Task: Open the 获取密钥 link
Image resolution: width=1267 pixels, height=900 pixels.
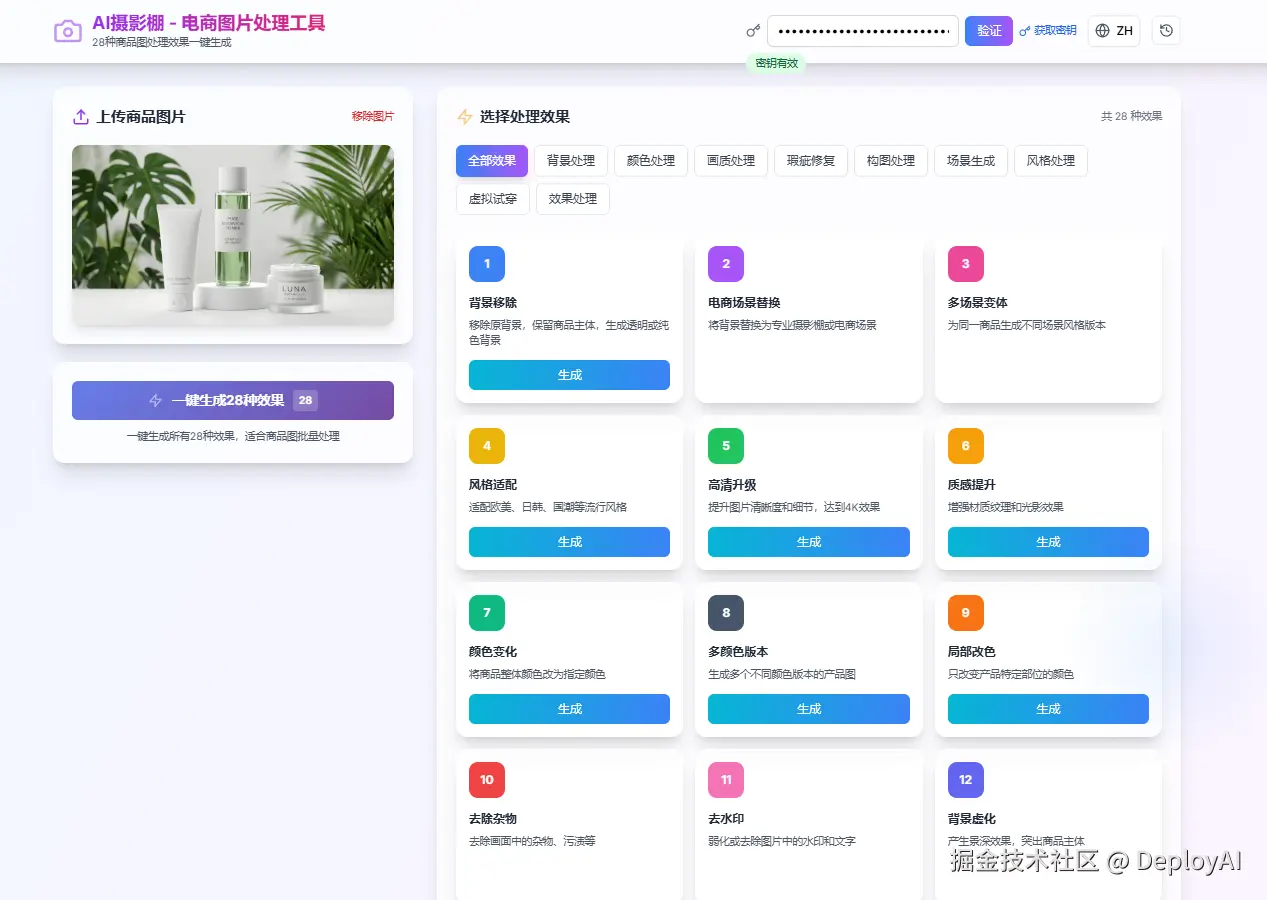Action: click(x=1048, y=31)
